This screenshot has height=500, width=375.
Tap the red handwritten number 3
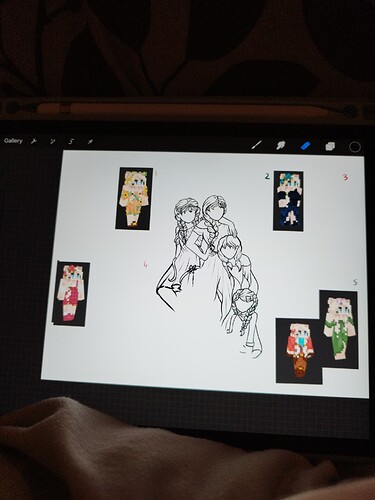tap(345, 177)
